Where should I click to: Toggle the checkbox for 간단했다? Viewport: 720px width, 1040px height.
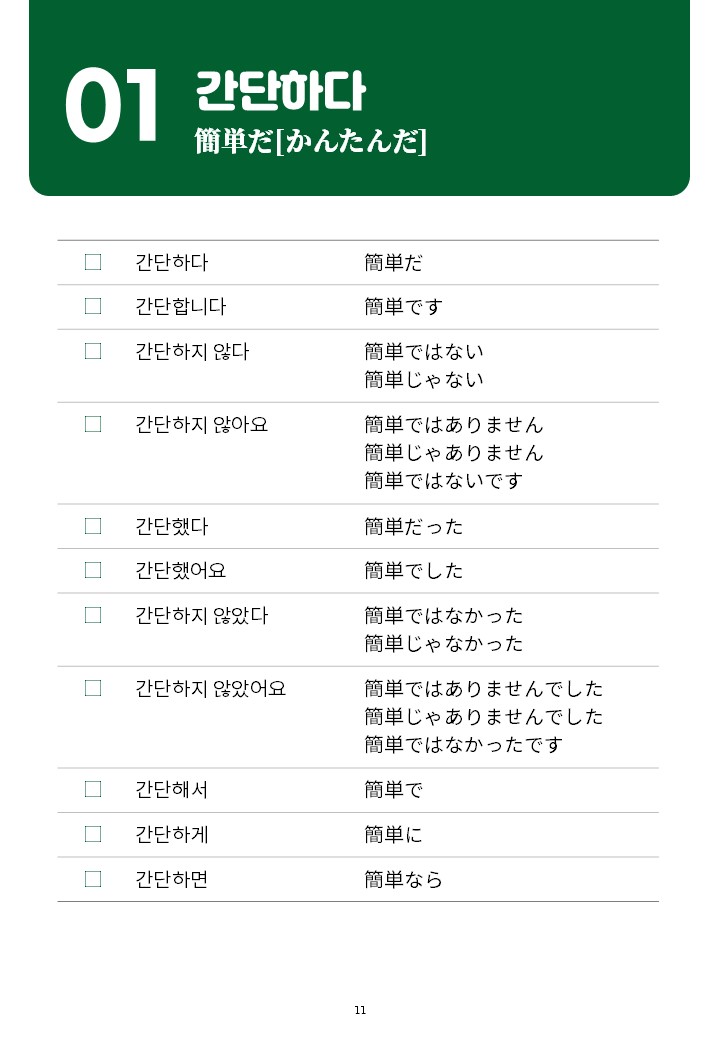pos(93,526)
